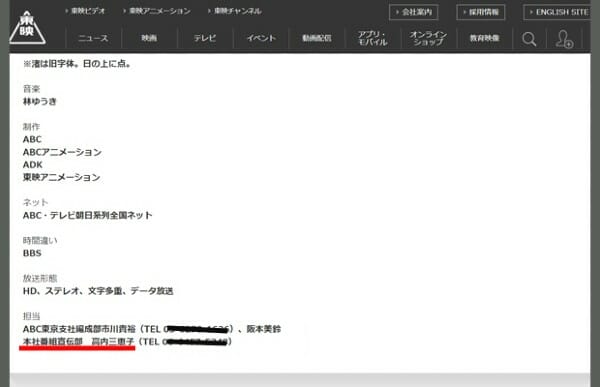
Task: Click the 担当 heading label
Action: click(31, 316)
